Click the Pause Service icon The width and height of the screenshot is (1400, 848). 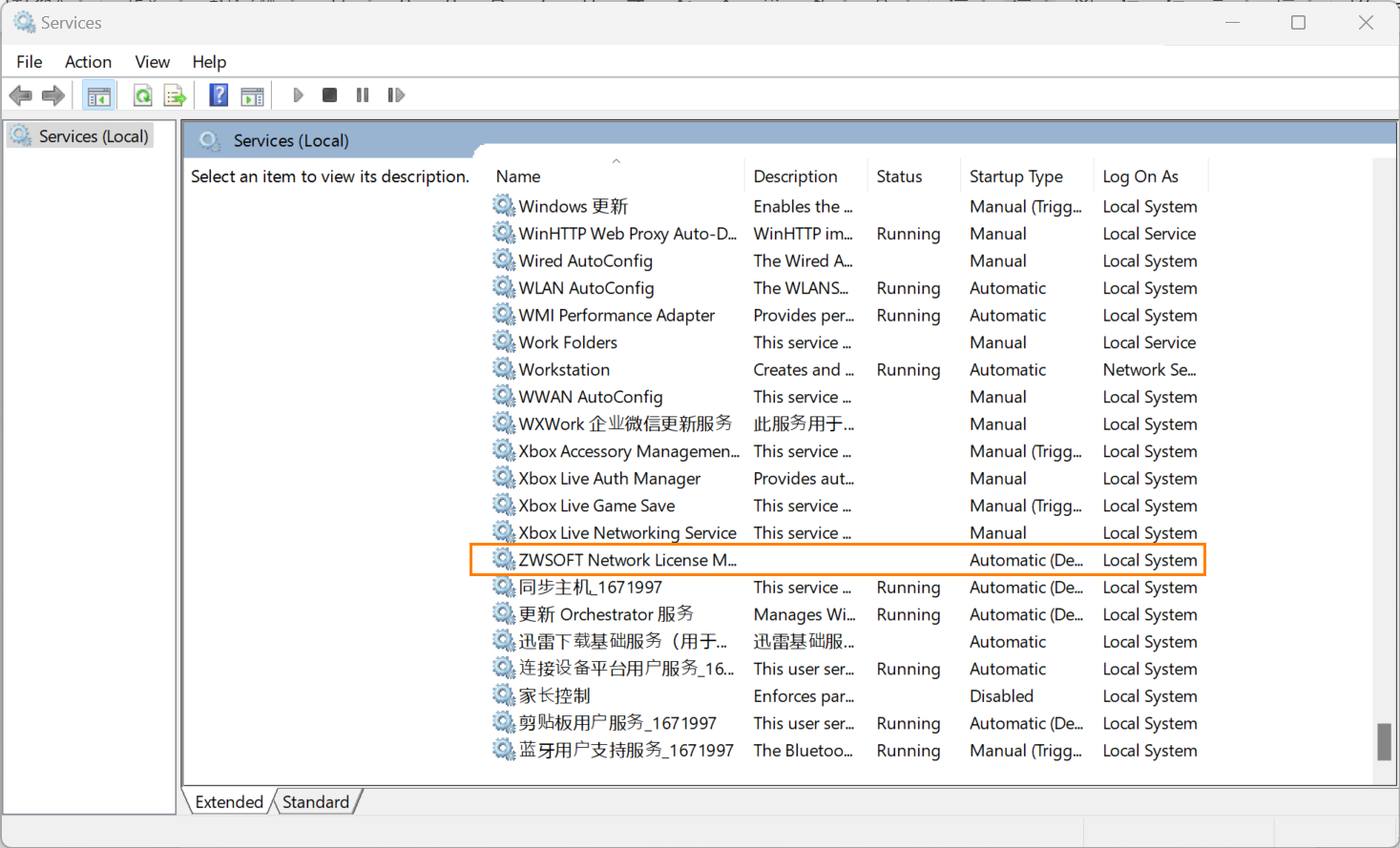(363, 95)
